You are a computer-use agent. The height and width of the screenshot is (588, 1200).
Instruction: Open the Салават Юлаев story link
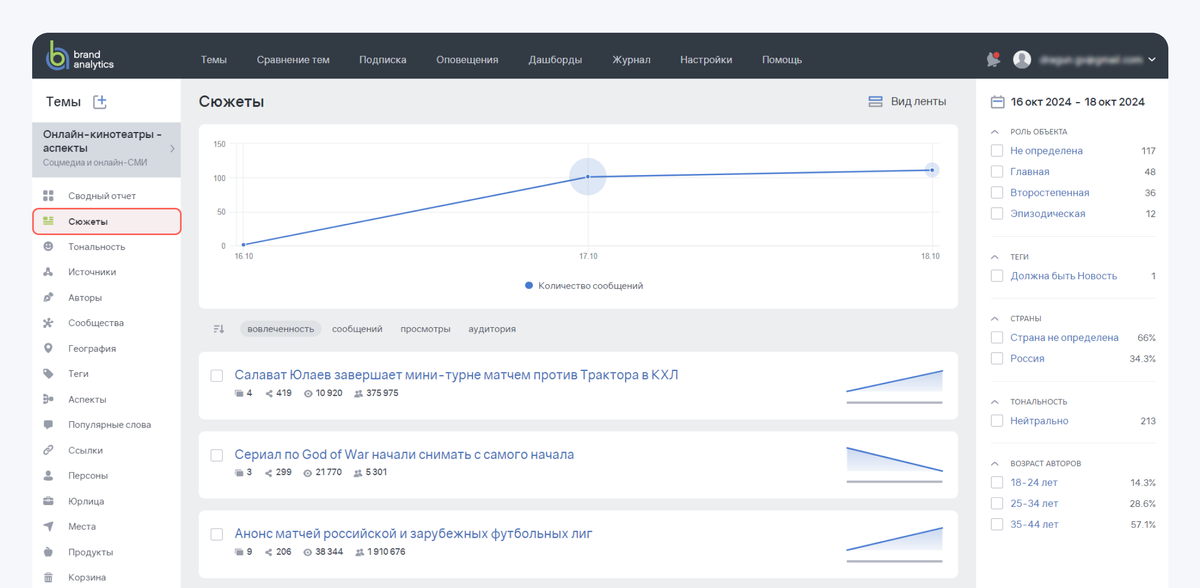[x=456, y=375]
